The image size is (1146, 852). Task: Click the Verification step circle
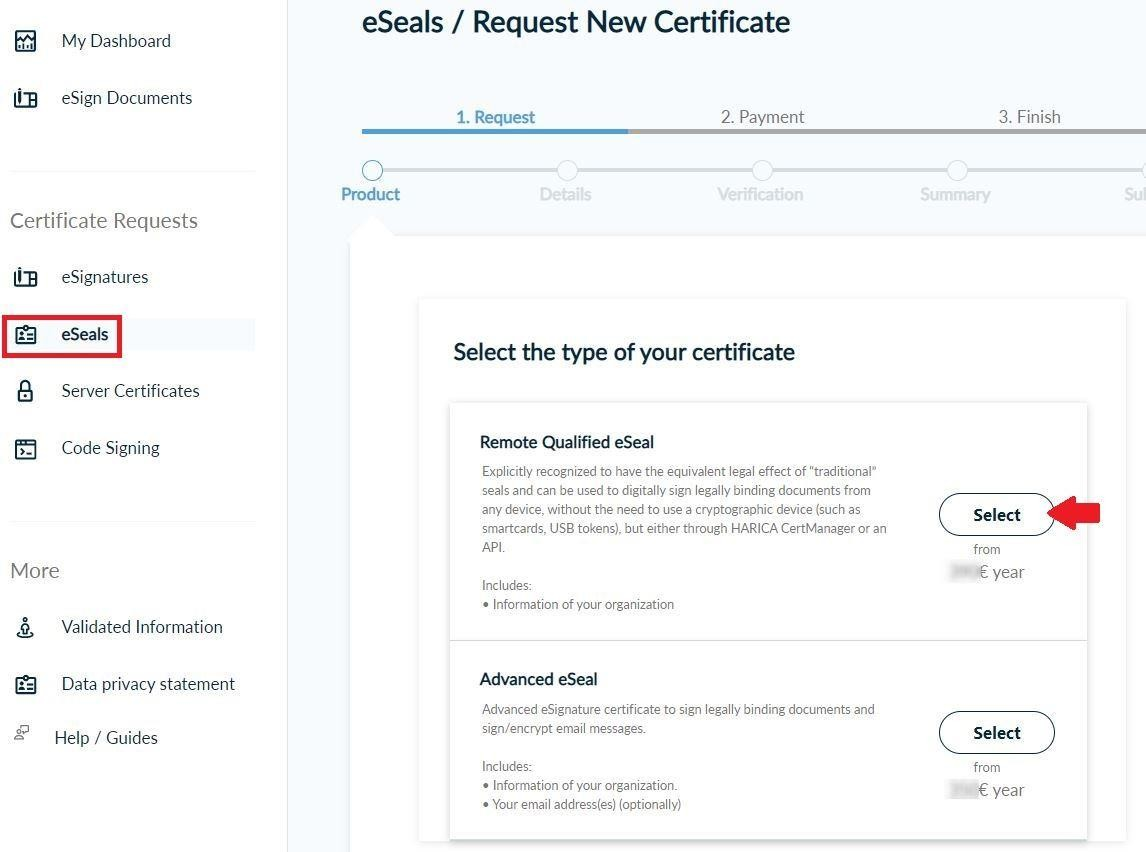click(x=761, y=170)
